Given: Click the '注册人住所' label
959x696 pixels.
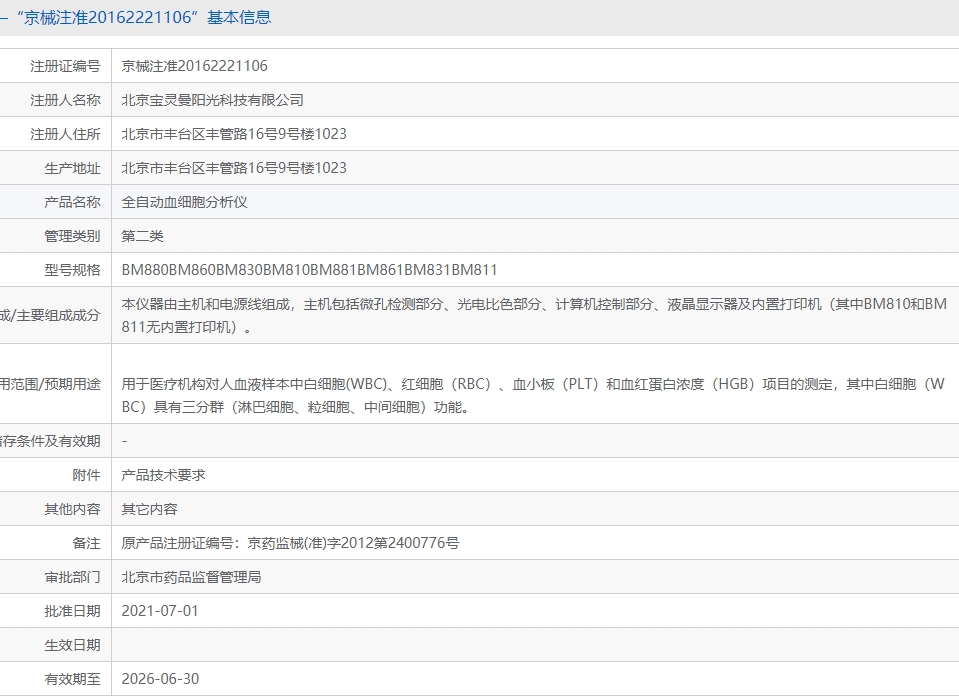Looking at the screenshot, I should tap(65, 134).
